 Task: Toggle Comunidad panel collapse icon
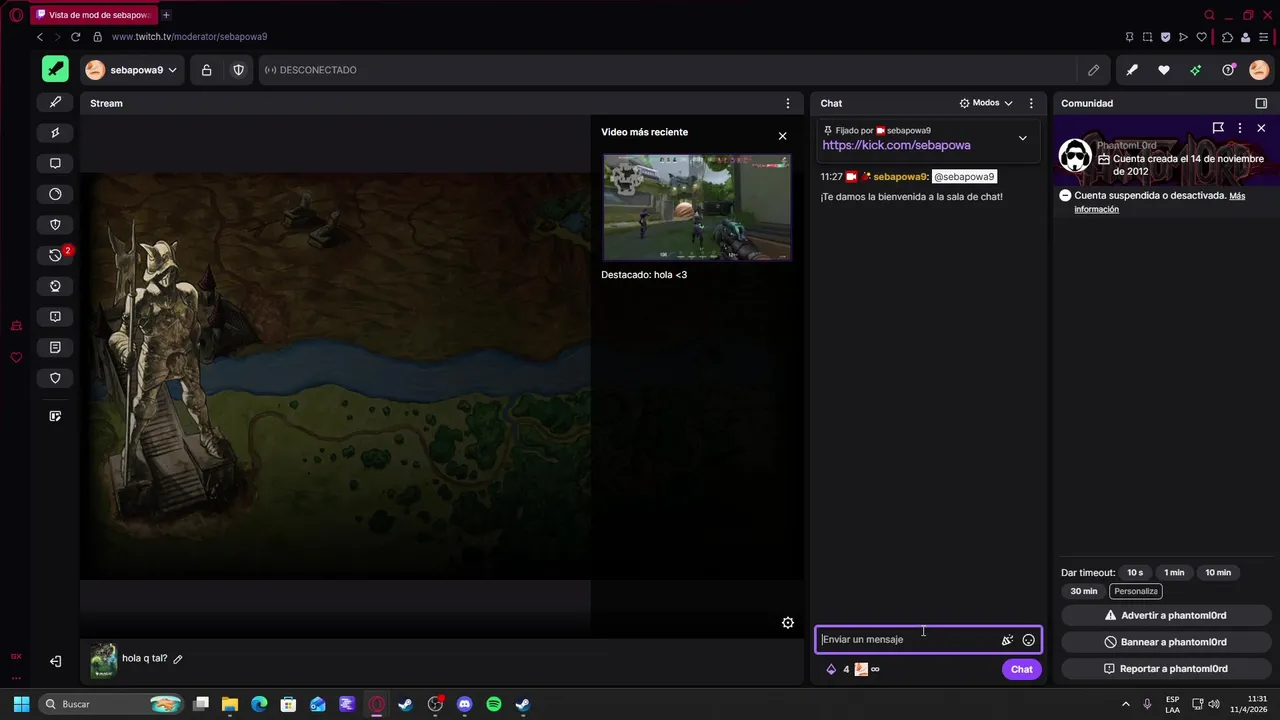coord(1261,103)
